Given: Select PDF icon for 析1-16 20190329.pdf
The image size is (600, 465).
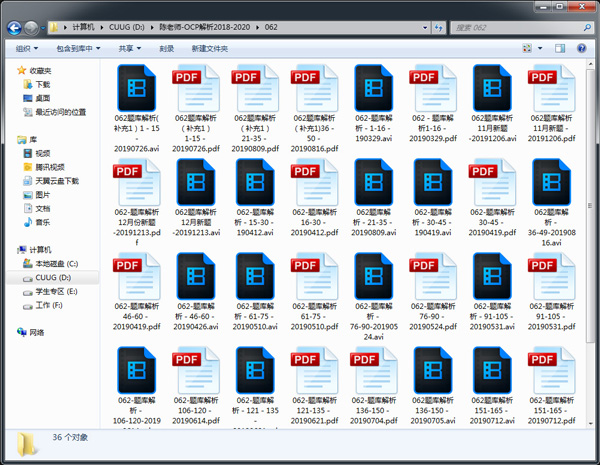Looking at the screenshot, I should (433, 88).
